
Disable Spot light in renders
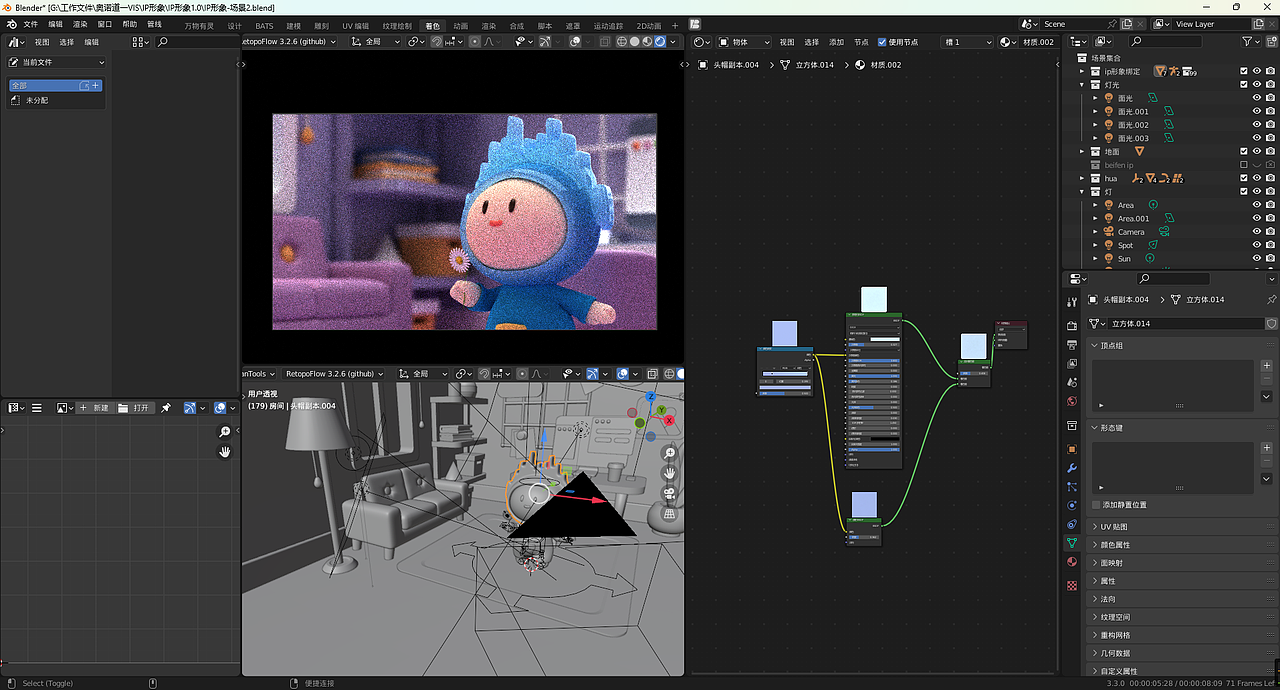(x=1270, y=245)
